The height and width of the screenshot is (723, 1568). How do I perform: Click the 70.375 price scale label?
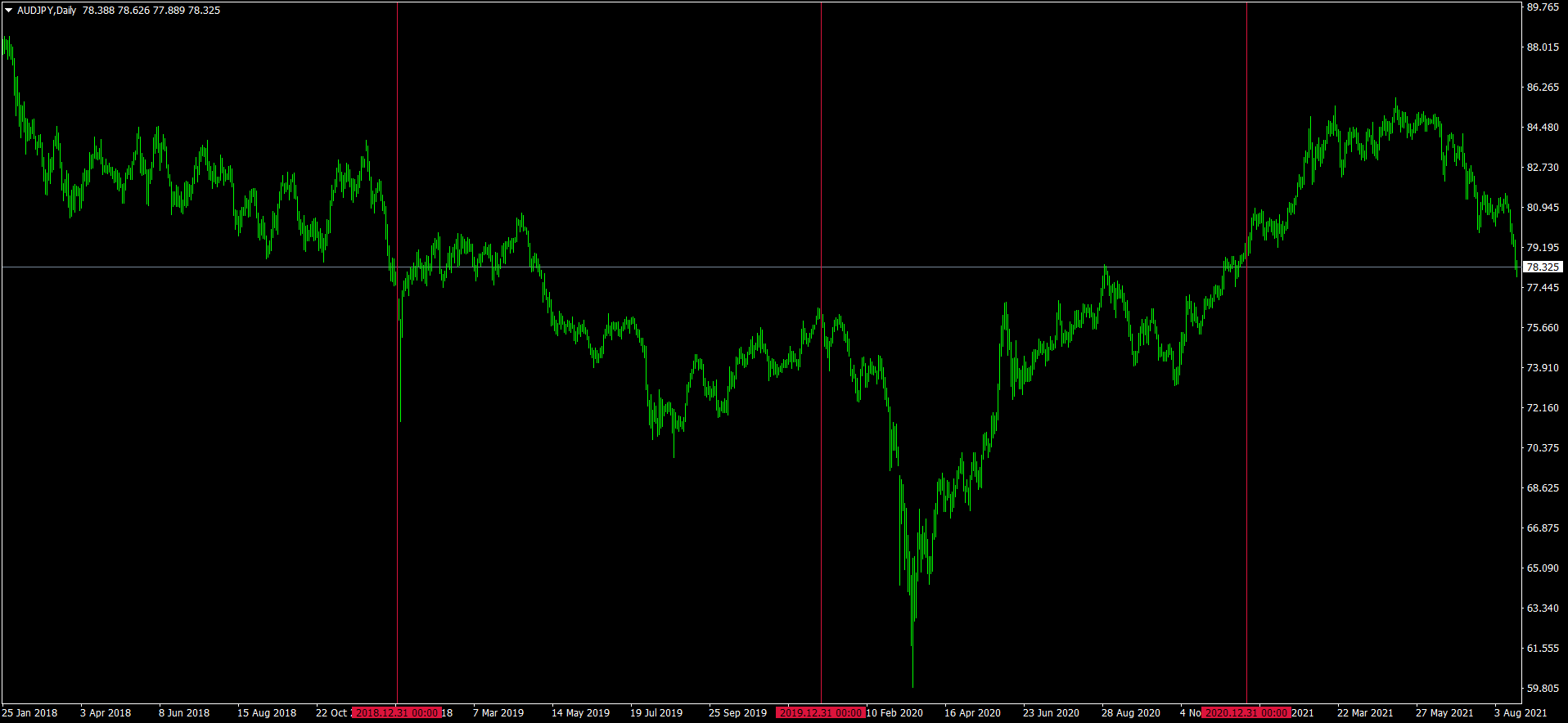(x=1543, y=448)
